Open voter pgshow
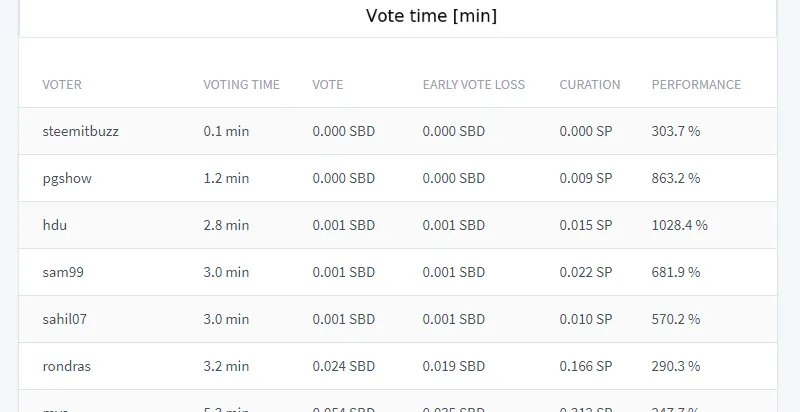Screen dimensions: 800x412 [x=67, y=178]
